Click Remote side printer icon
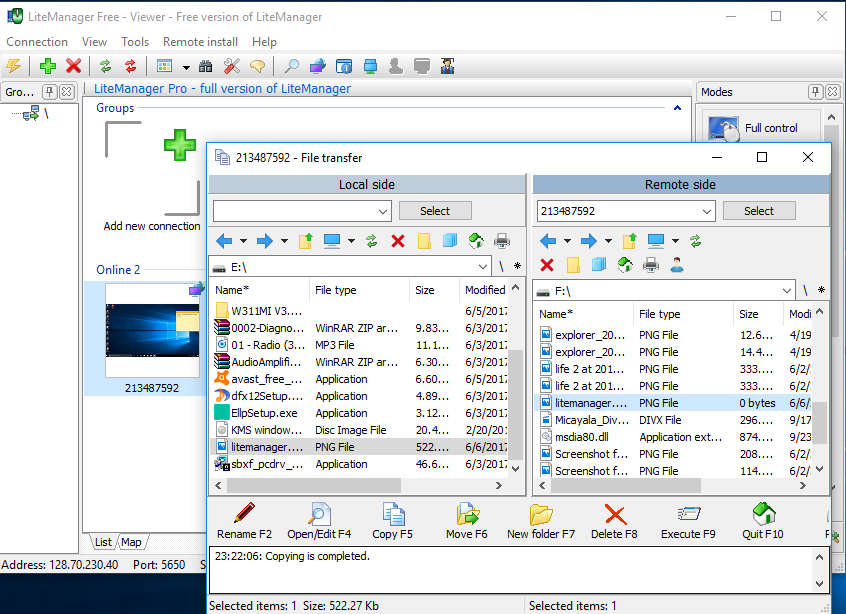Image resolution: width=846 pixels, height=614 pixels. coord(651,265)
